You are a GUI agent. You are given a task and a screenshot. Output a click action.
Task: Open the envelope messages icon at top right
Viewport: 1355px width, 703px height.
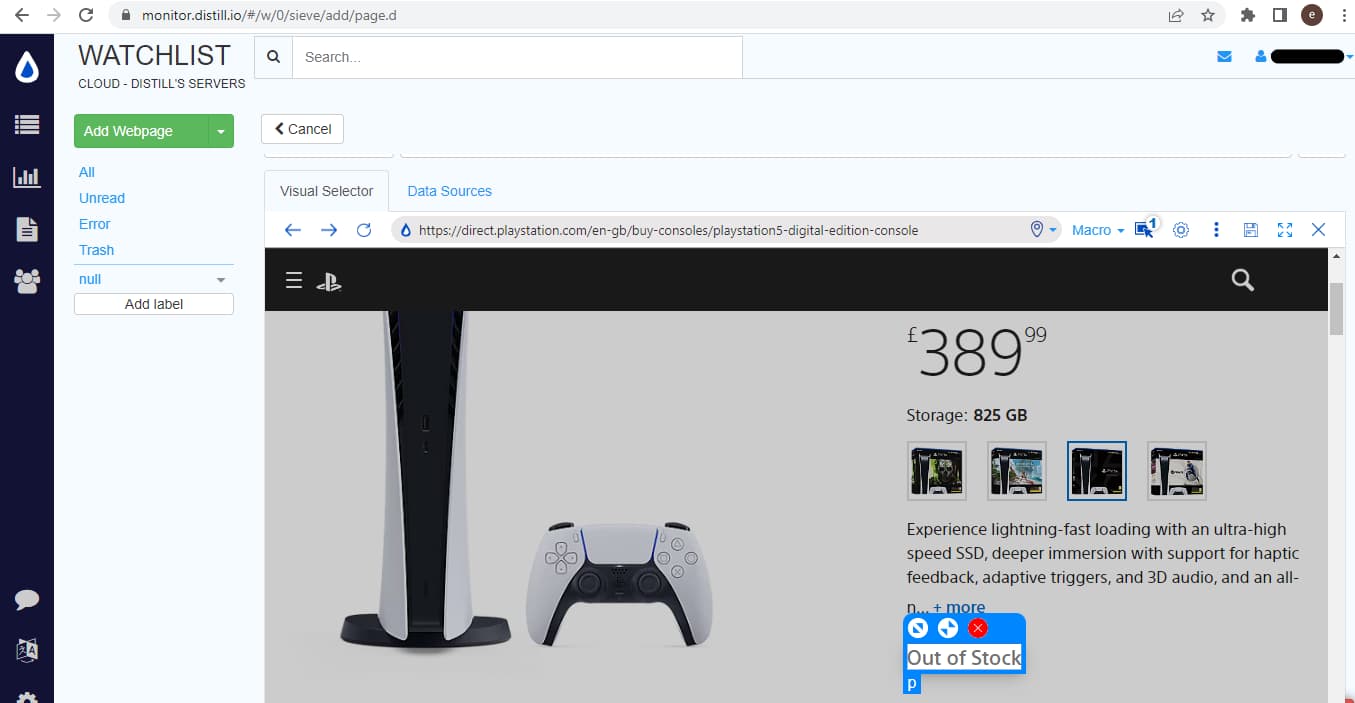coord(1224,57)
